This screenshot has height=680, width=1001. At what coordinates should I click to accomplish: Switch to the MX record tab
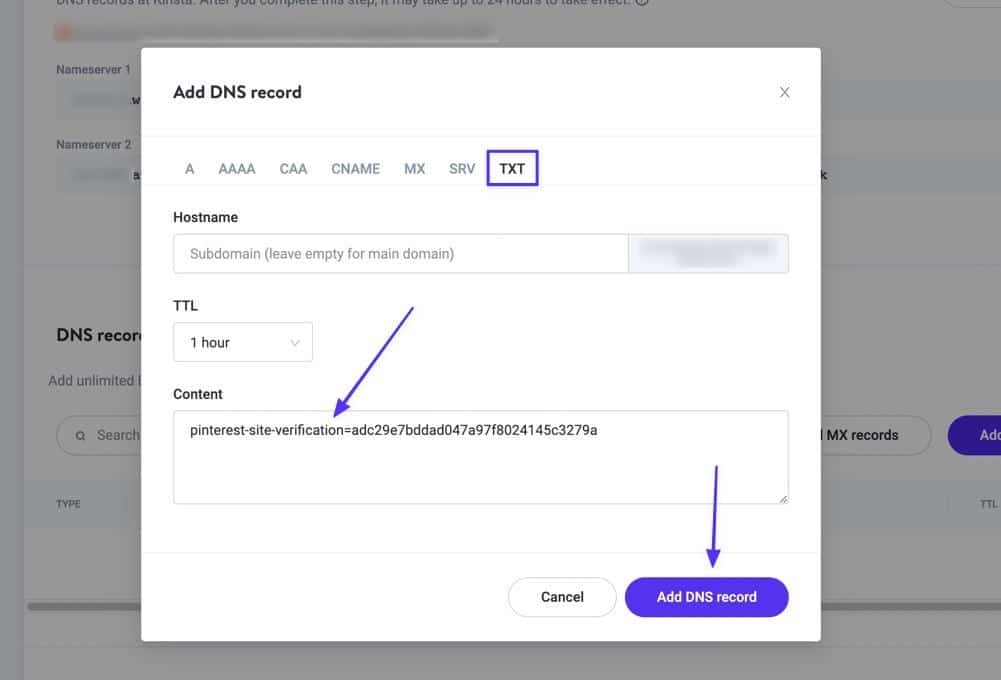[414, 168]
